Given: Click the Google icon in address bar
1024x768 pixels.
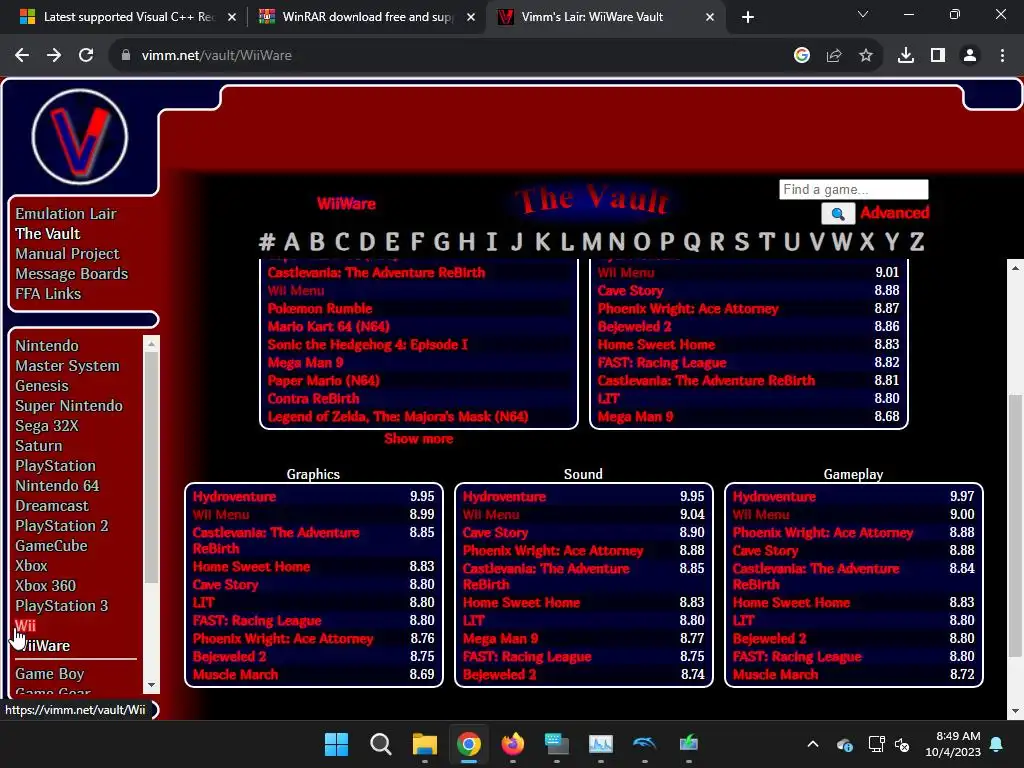Looking at the screenshot, I should click(x=802, y=56).
